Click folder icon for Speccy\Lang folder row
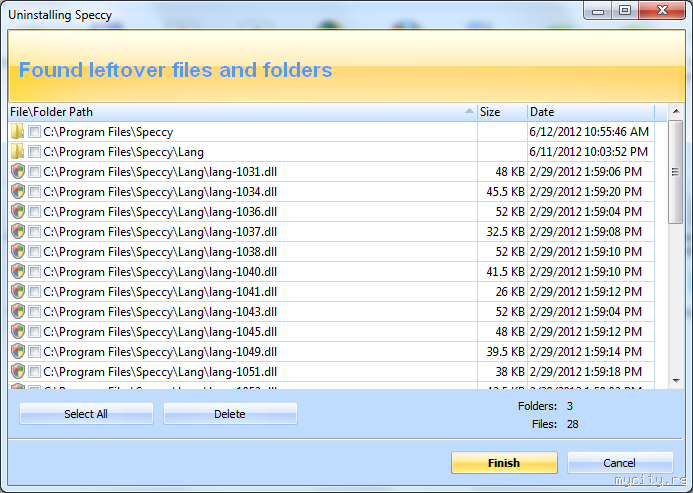Image resolution: width=693 pixels, height=493 pixels. 17,152
